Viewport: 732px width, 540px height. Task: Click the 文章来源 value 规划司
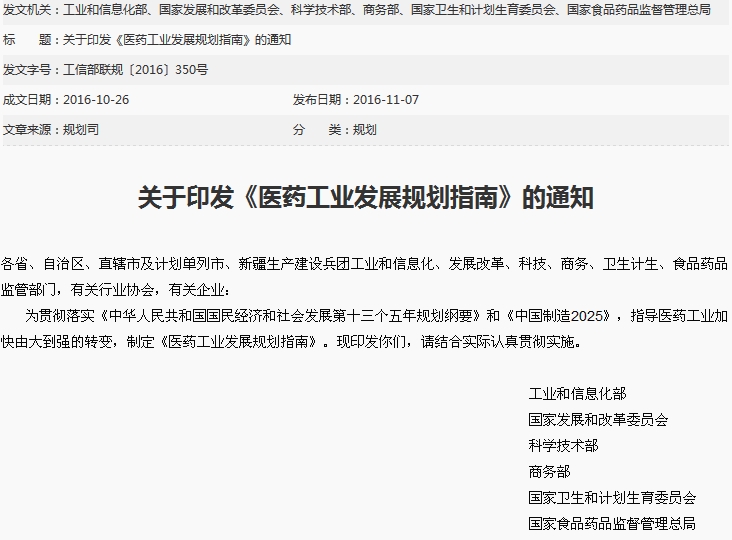[81, 130]
